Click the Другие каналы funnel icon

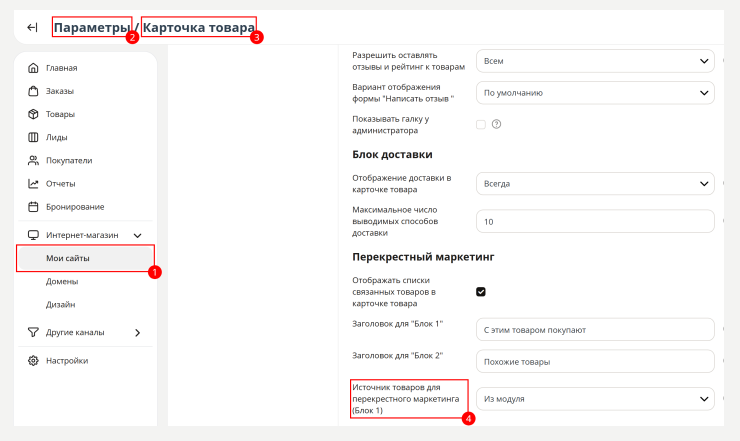point(33,332)
